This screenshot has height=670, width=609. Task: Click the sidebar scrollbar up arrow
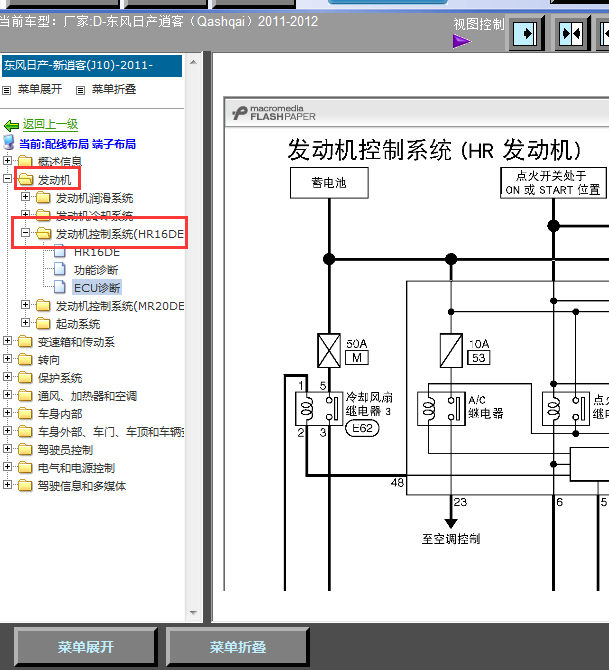(193, 62)
